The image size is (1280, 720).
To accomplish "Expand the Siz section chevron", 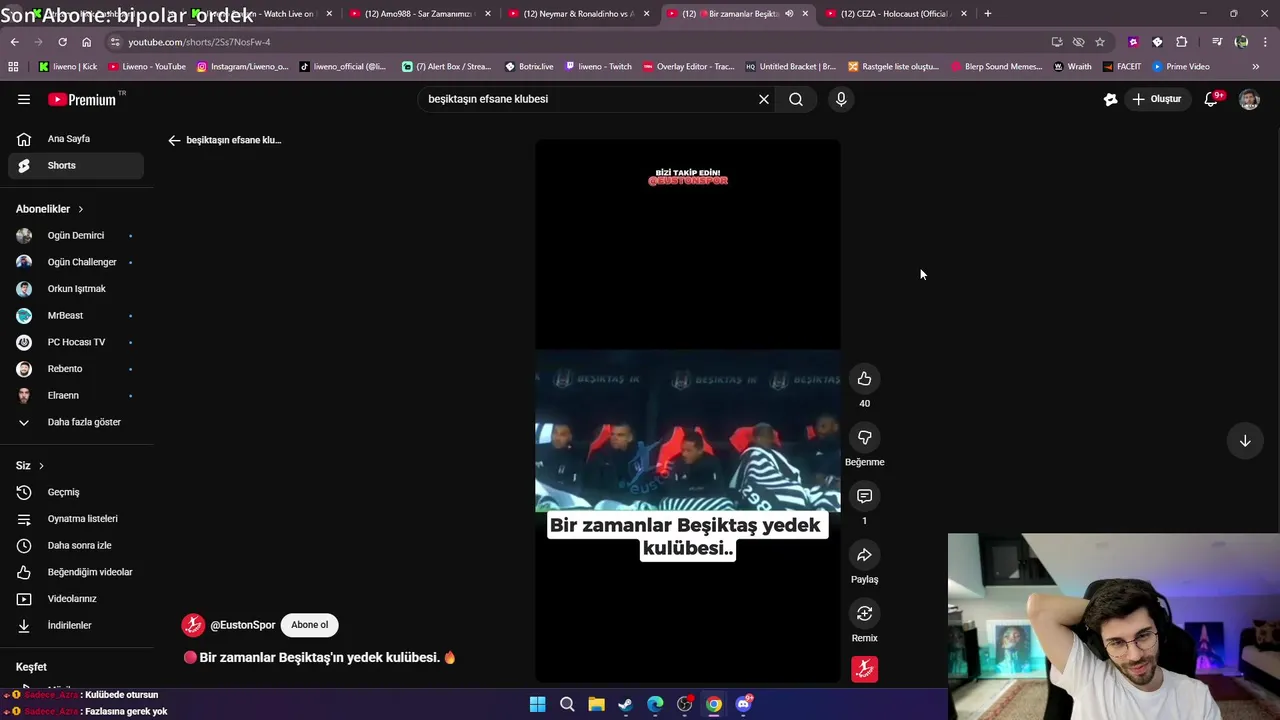I will tap(41, 466).
